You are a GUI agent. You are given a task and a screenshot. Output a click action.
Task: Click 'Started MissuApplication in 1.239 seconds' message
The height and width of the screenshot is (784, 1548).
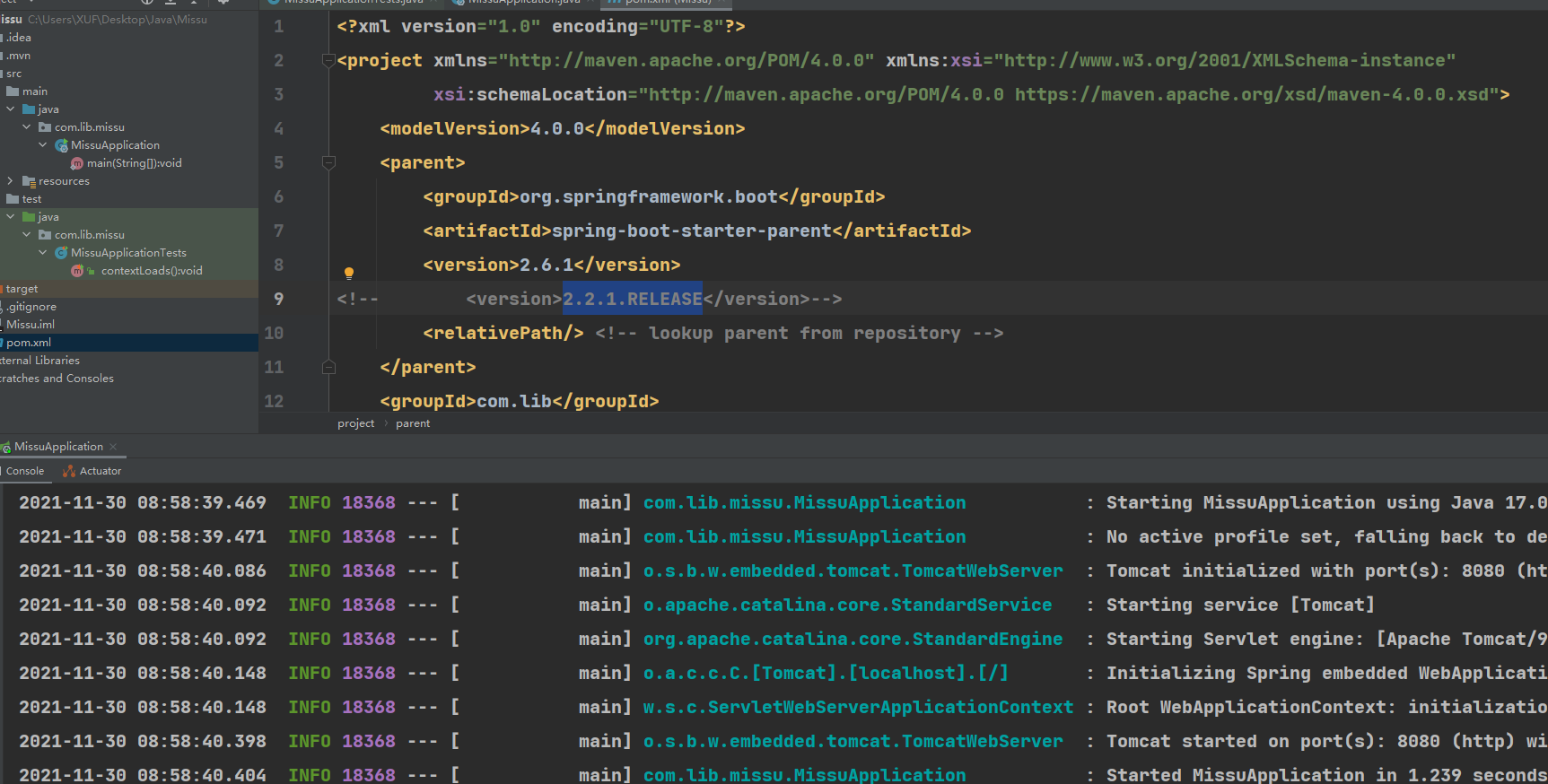click(1326, 775)
